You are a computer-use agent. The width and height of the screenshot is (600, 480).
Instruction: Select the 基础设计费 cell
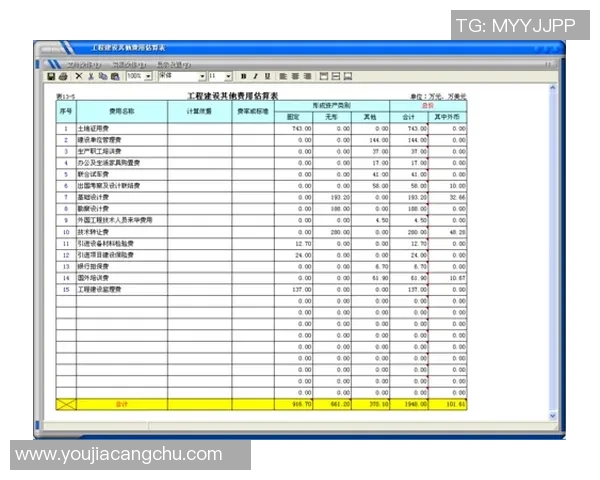tap(122, 198)
